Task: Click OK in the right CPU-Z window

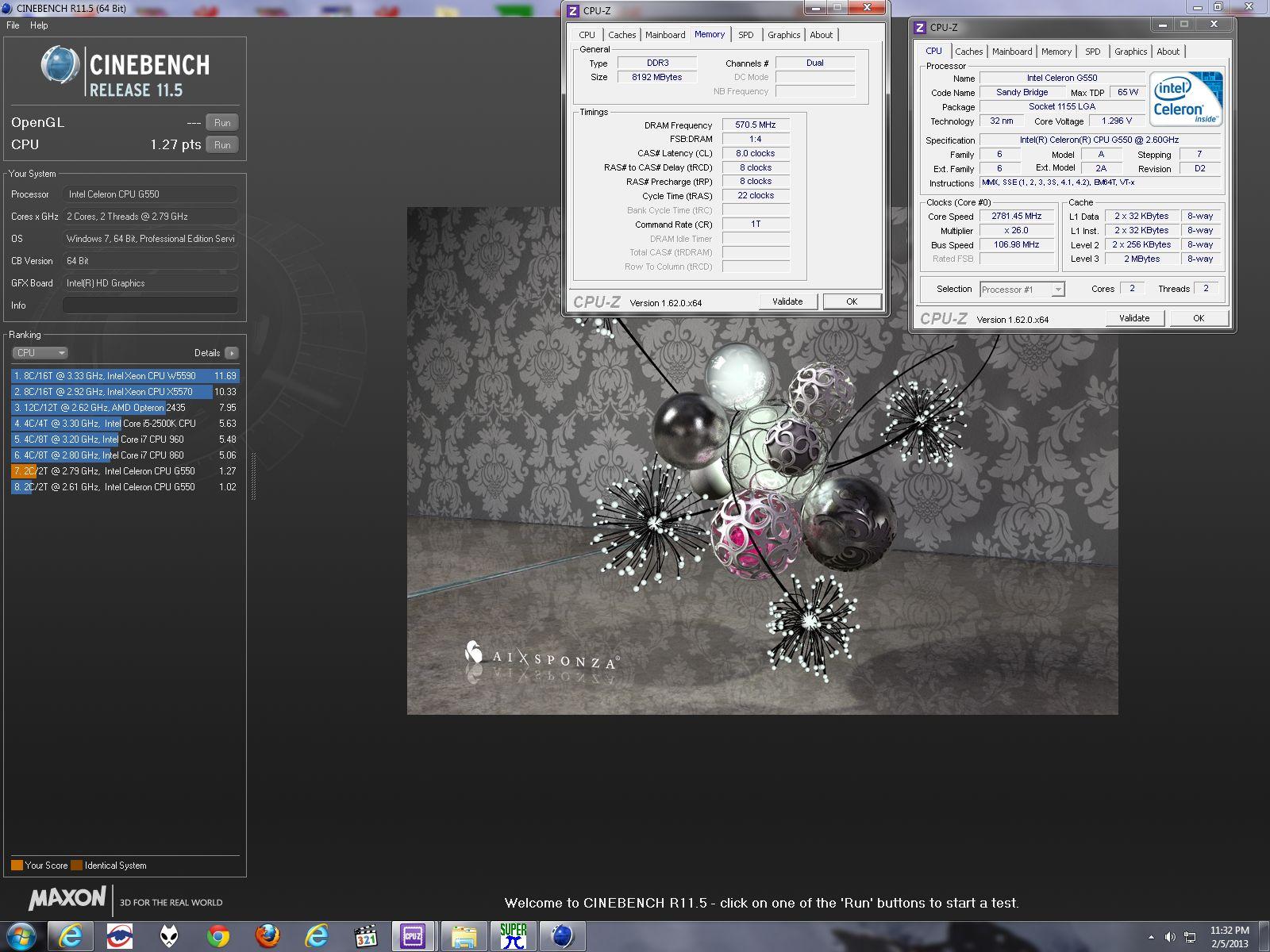Action: click(x=1199, y=318)
